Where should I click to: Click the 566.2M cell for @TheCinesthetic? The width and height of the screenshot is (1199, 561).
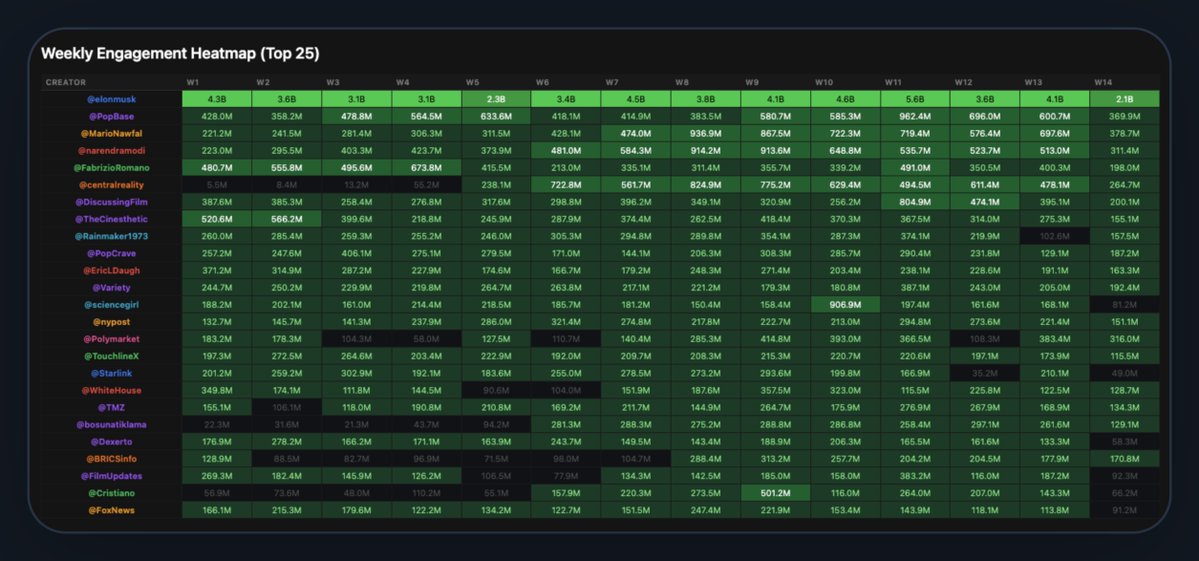click(287, 219)
